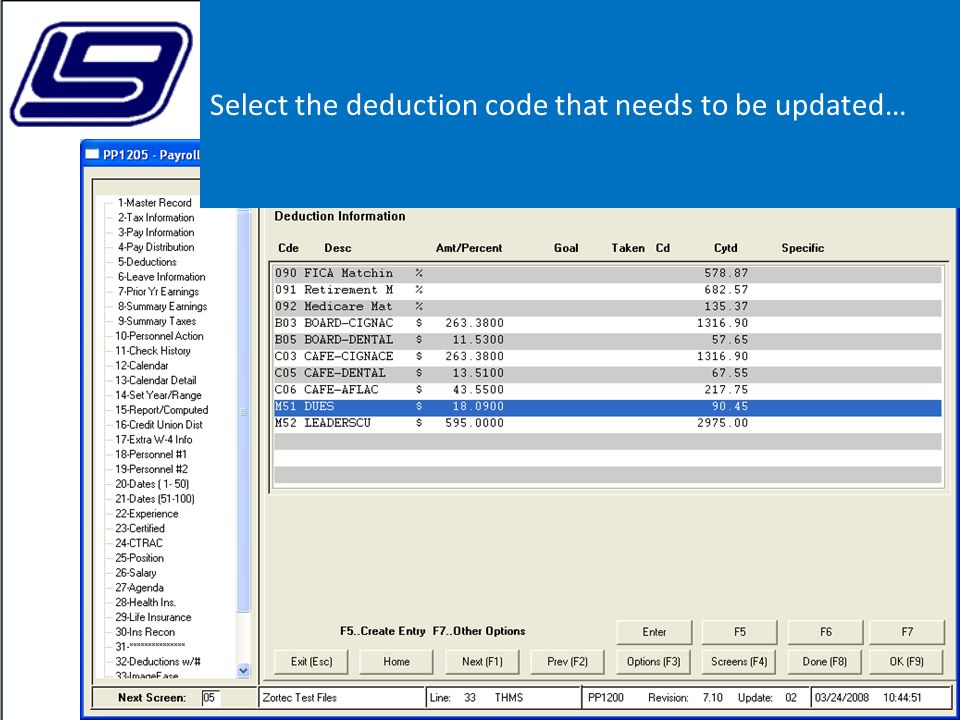Image resolution: width=960 pixels, height=720 pixels.
Task: Click the Enter button
Action: pyautogui.click(x=654, y=632)
